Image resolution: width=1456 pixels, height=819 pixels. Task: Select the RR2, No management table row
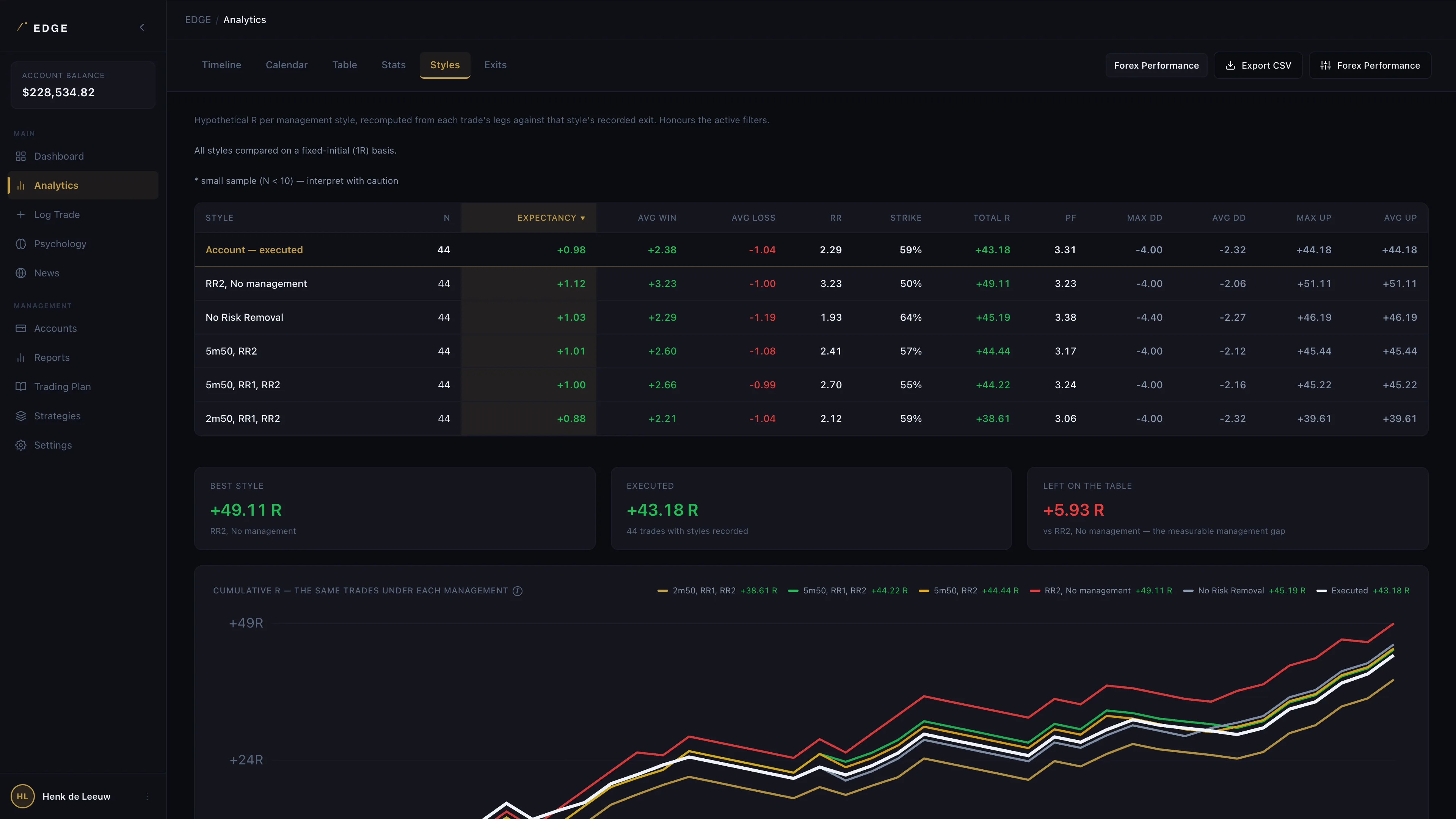pos(811,284)
